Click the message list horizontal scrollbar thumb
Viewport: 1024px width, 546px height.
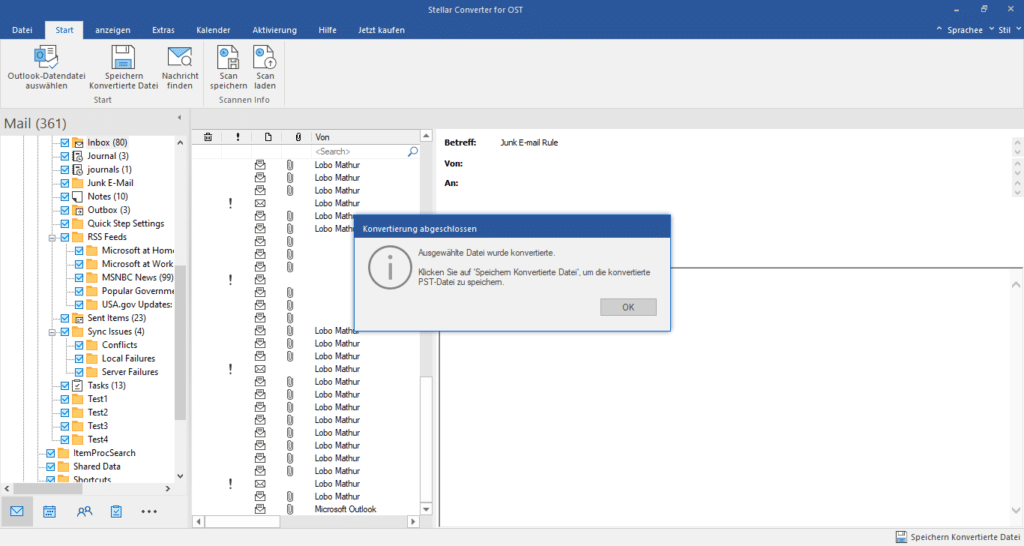click(242, 521)
